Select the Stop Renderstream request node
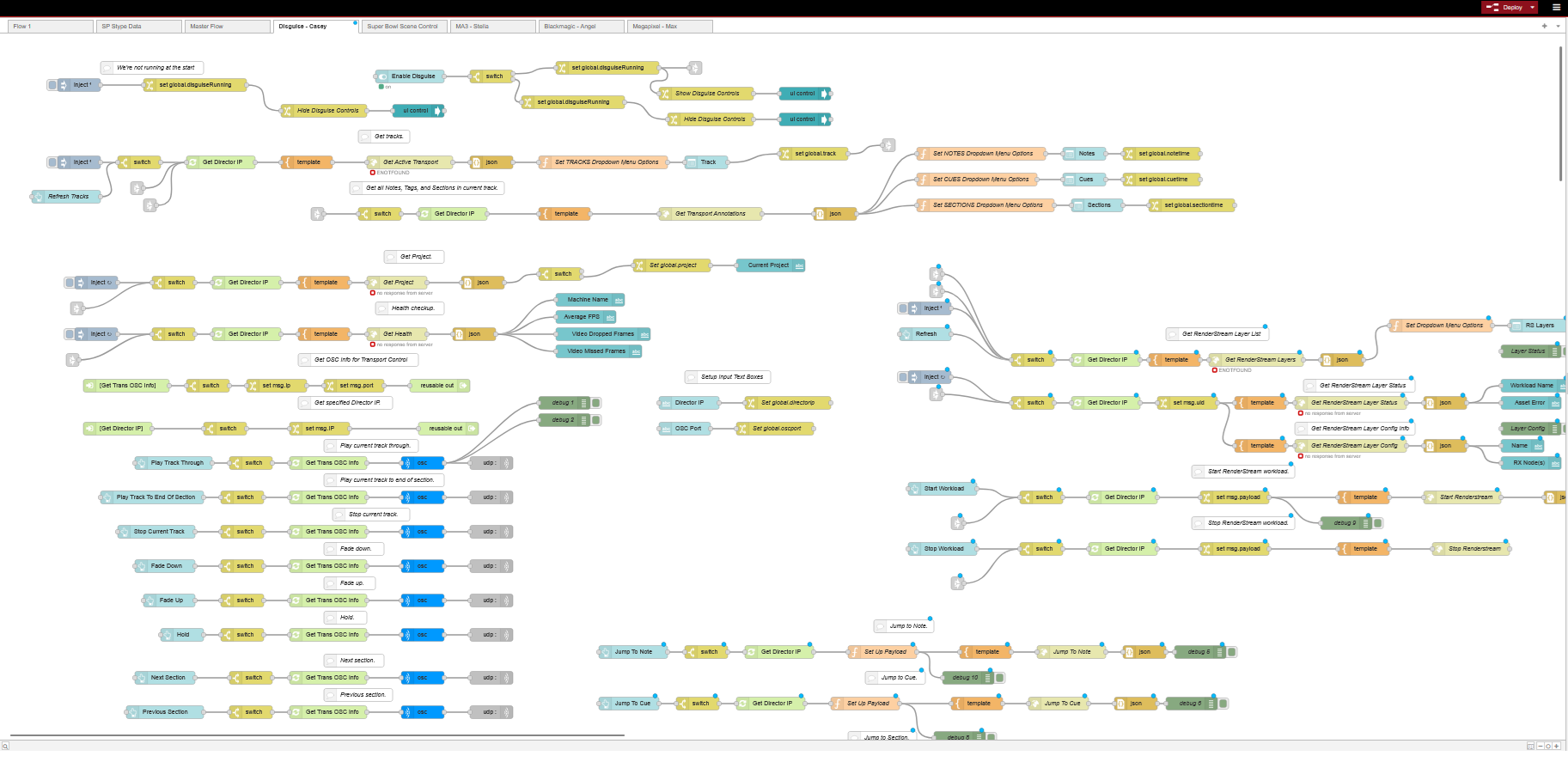This screenshot has width=1568, height=762. (1471, 549)
